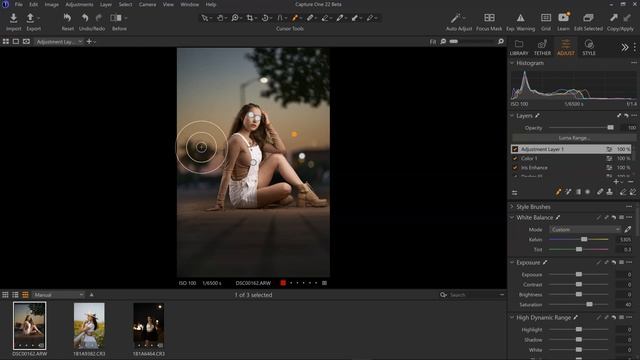Open the Camera menu
The image size is (640, 360).
tap(147, 4)
